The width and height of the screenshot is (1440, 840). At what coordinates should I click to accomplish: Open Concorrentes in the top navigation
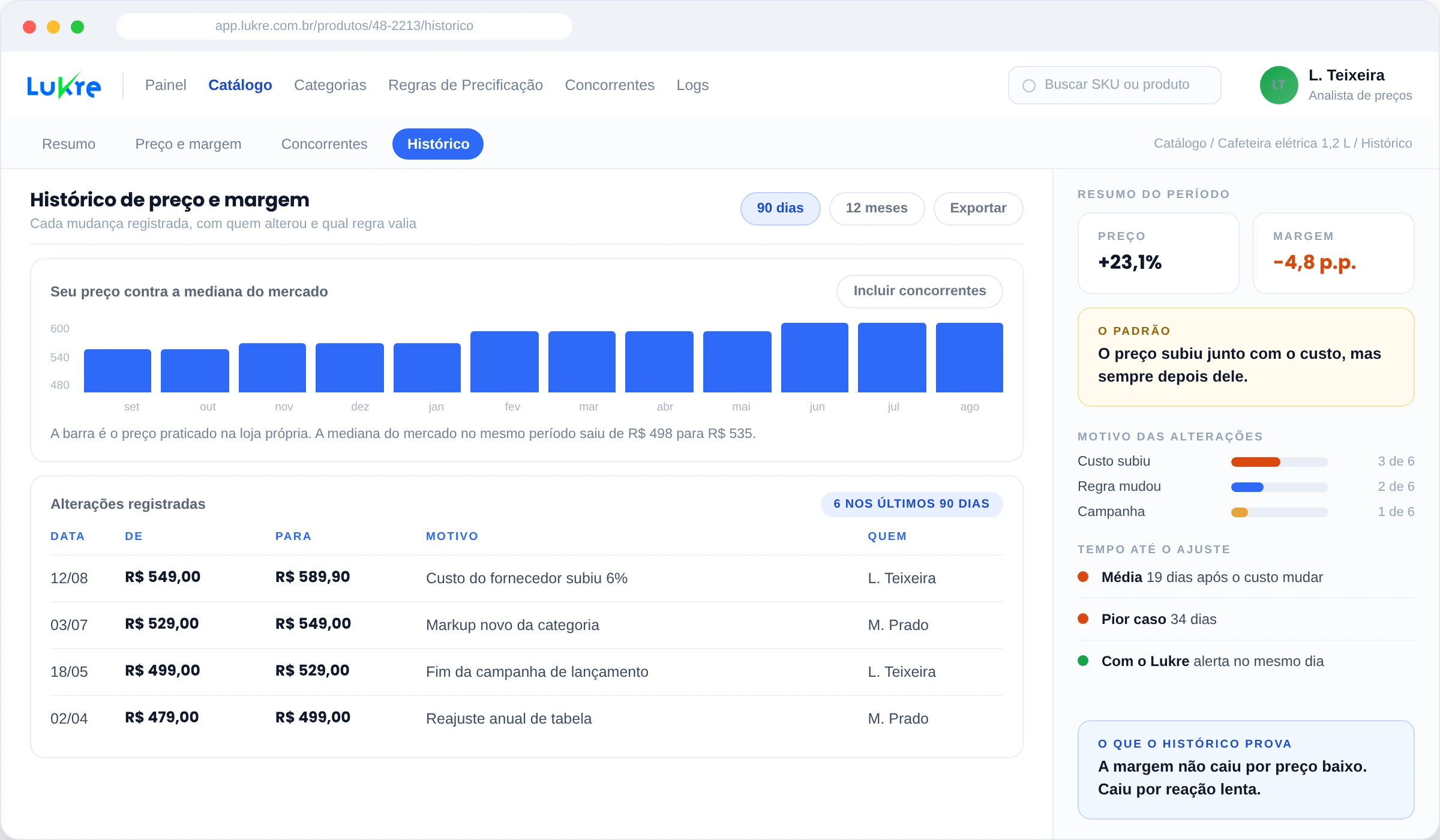point(610,85)
